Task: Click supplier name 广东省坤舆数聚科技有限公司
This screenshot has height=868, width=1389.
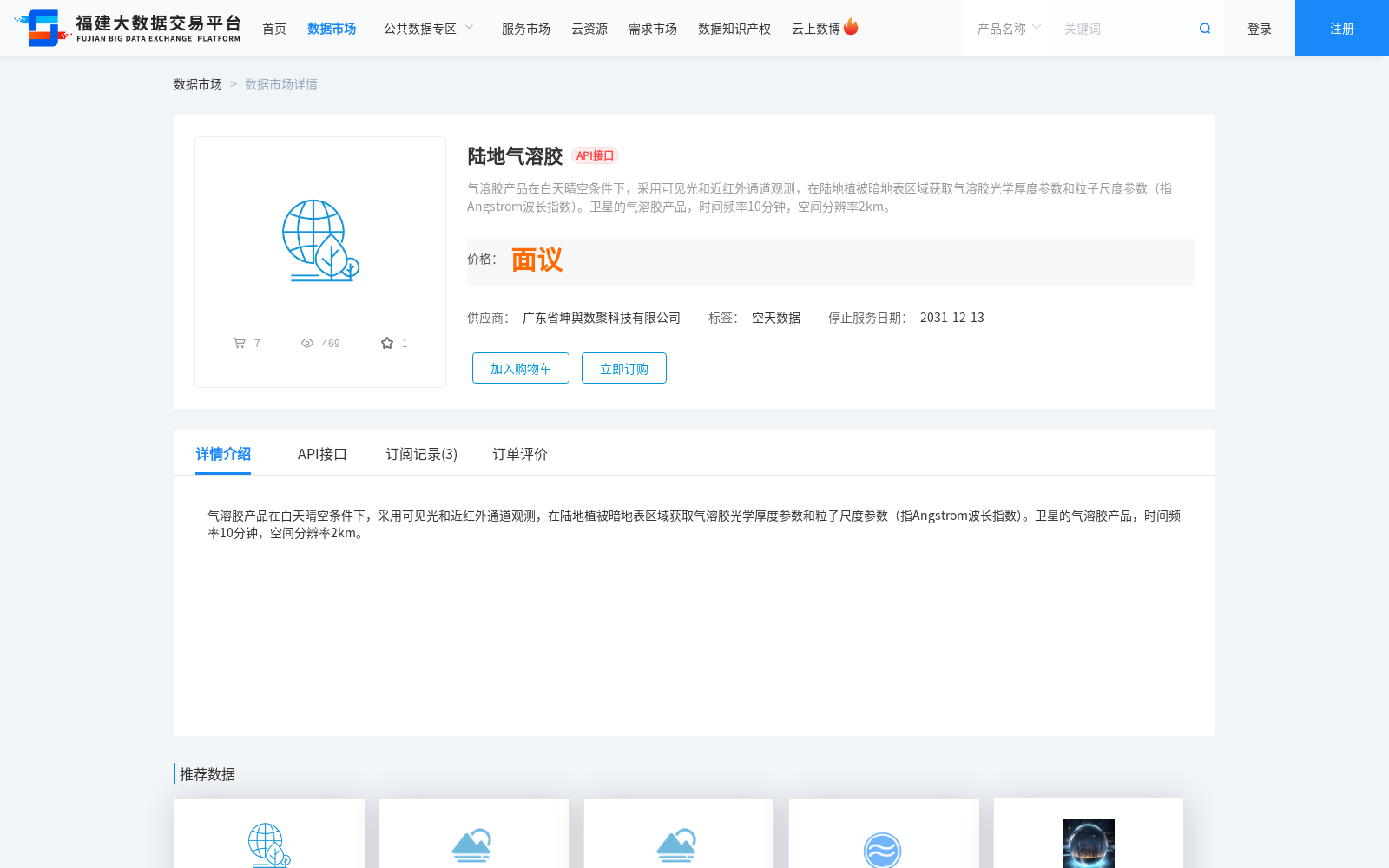Action: click(602, 318)
